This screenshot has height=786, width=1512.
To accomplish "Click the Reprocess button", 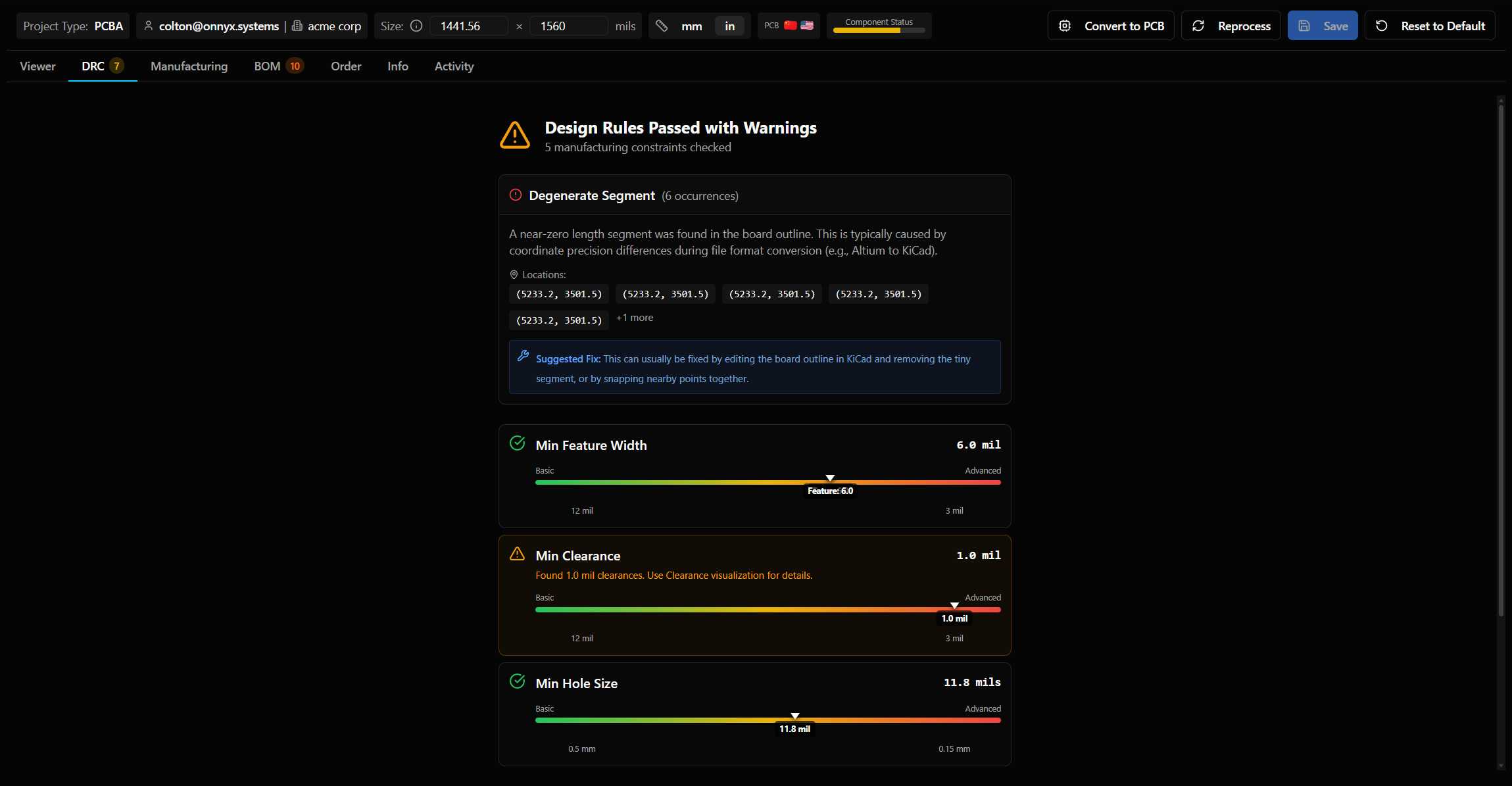I will pyautogui.click(x=1231, y=26).
